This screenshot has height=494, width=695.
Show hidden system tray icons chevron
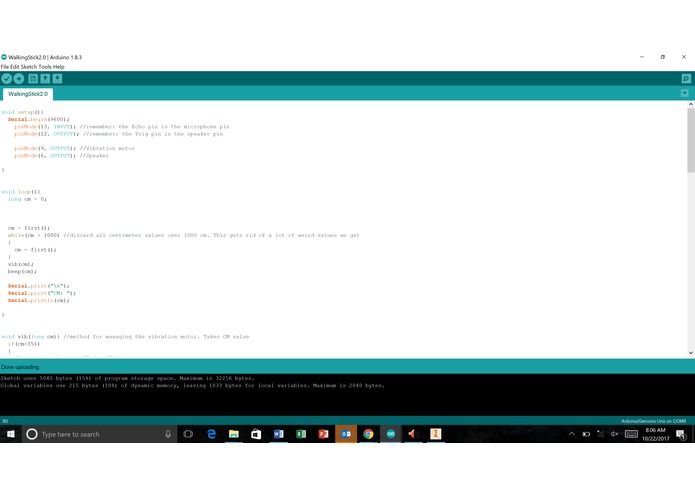click(572, 434)
